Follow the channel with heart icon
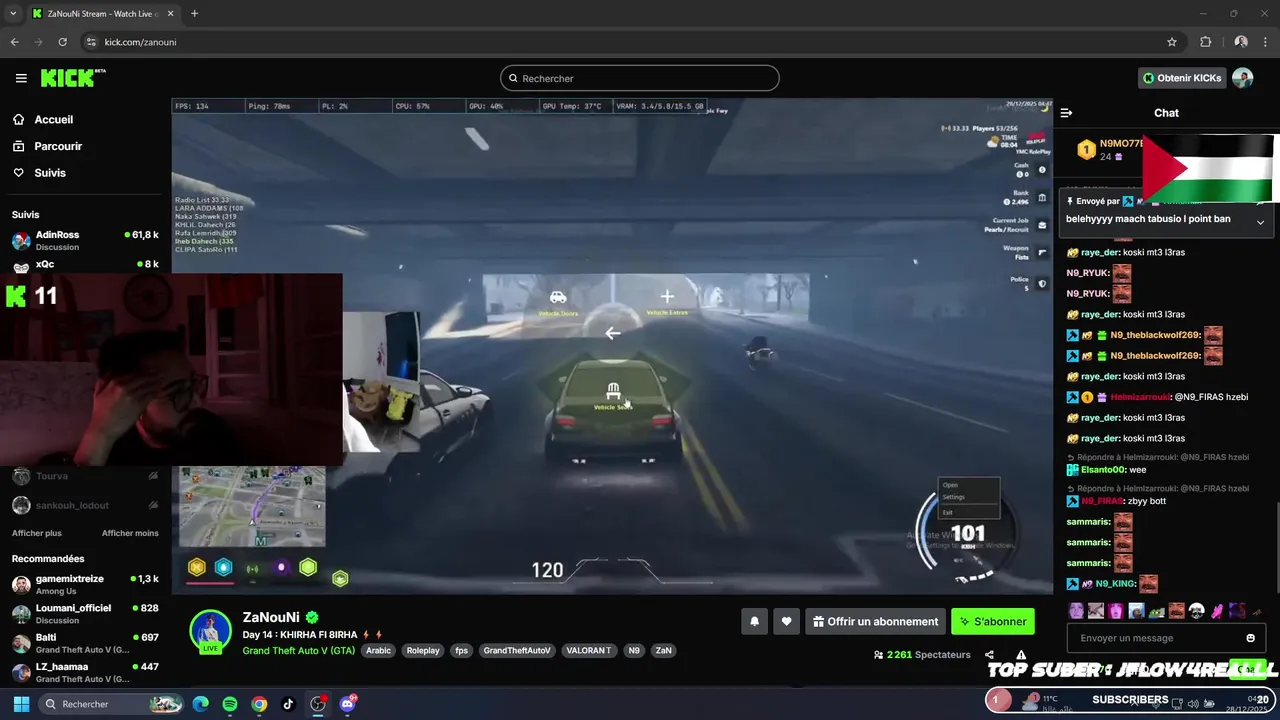Viewport: 1280px width, 720px height. pos(786,621)
